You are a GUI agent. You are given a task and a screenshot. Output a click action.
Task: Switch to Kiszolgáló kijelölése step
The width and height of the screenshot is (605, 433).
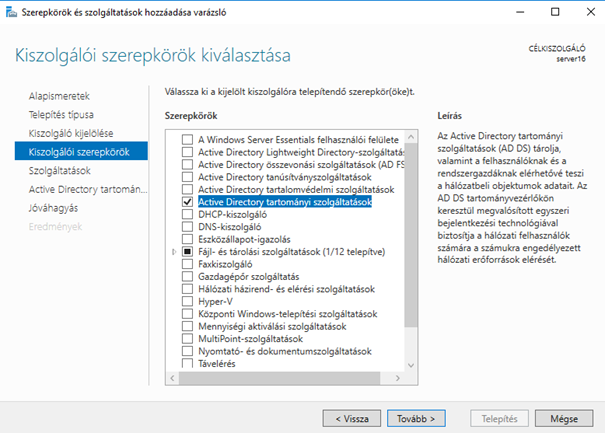[x=71, y=132]
